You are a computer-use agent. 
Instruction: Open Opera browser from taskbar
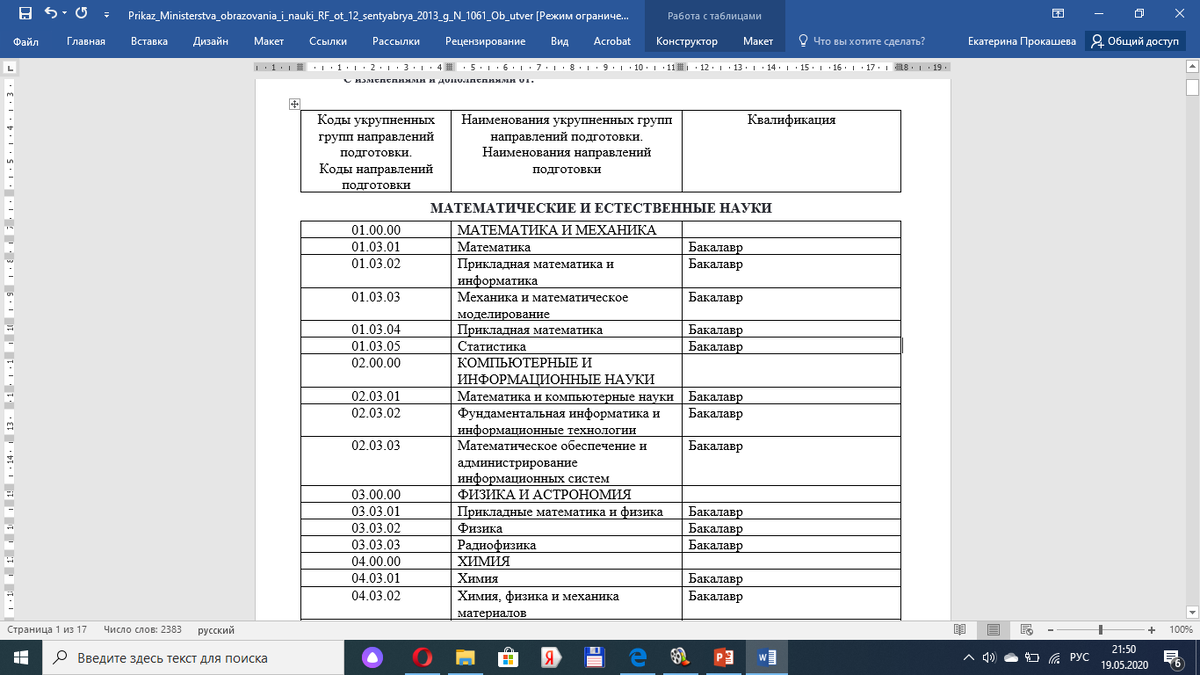pos(423,657)
